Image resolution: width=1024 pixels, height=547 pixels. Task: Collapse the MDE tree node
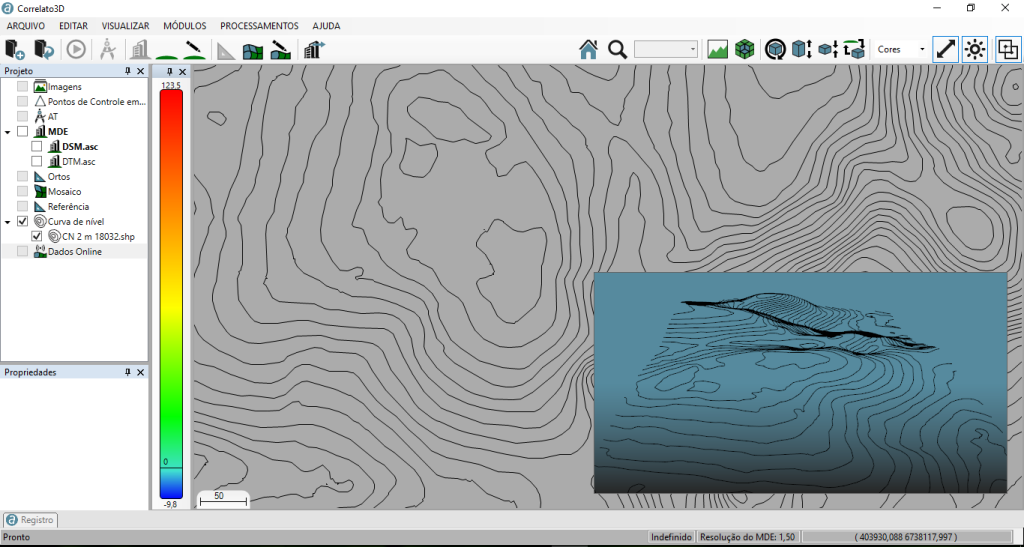point(8,132)
